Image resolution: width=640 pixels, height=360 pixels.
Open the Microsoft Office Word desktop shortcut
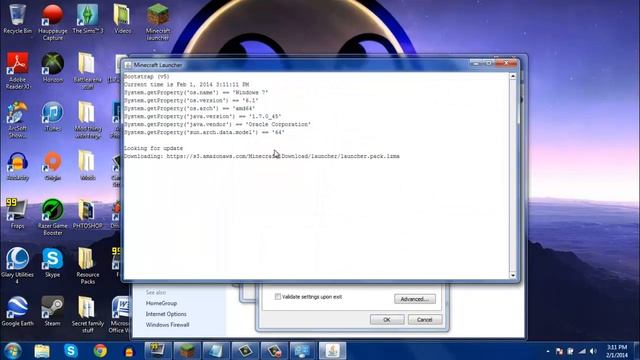[x=120, y=314]
